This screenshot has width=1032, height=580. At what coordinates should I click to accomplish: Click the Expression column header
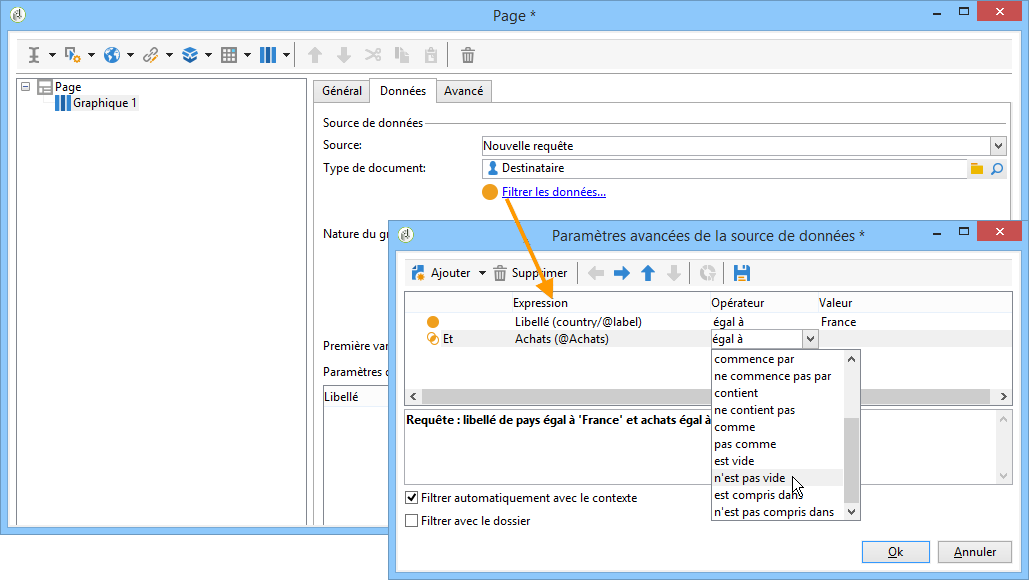540,303
